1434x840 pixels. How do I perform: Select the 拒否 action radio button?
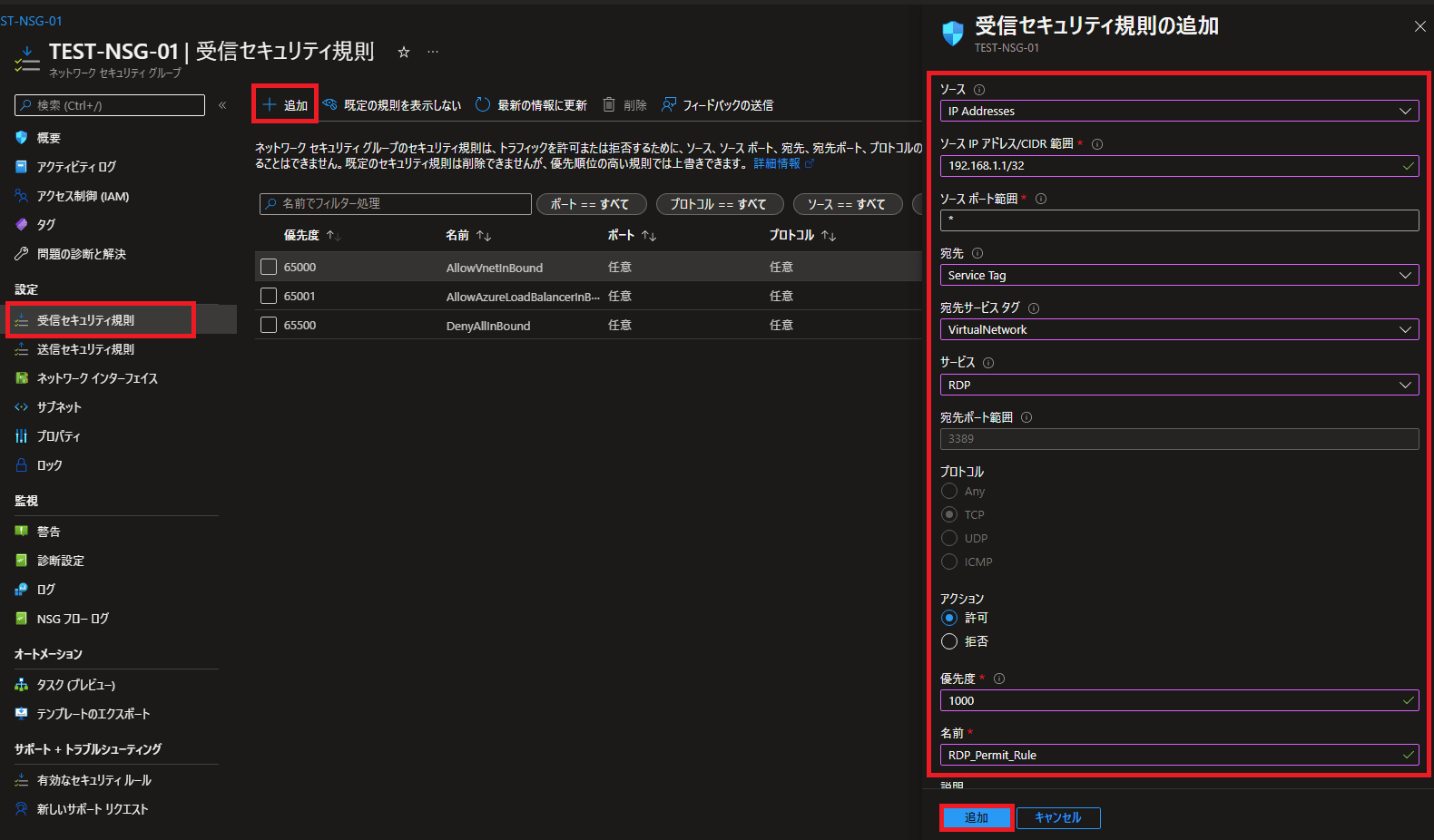pyautogui.click(x=949, y=641)
